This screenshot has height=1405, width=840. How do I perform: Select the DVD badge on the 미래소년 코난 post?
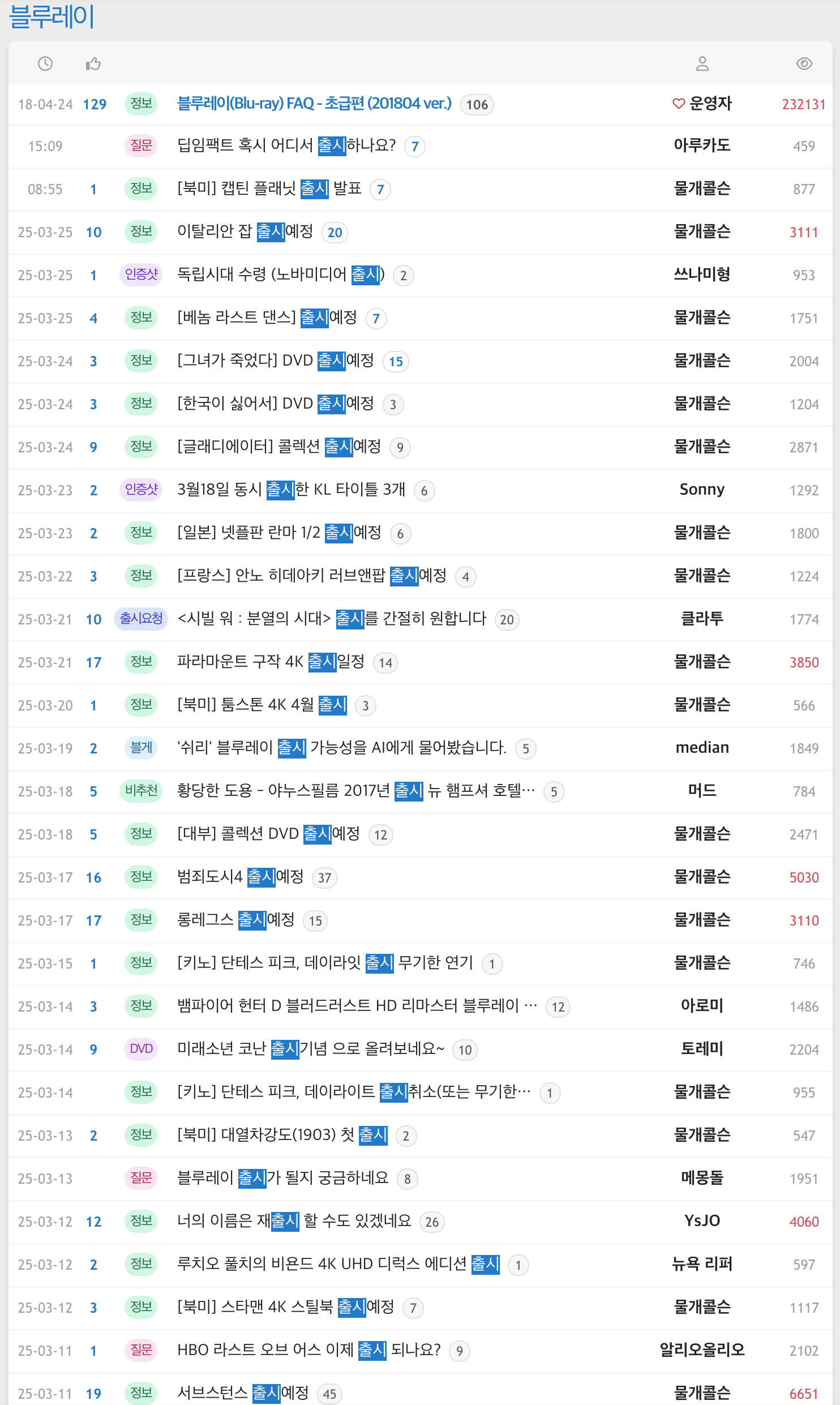coord(140,1049)
